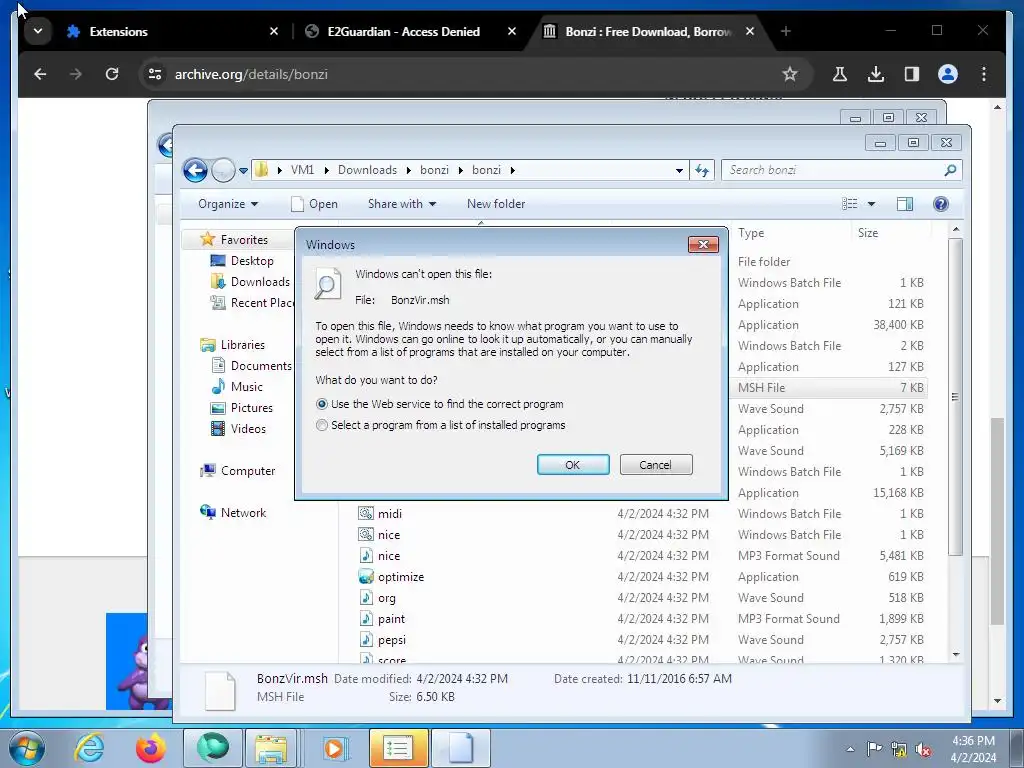Open Explorer recent locations arrow
The width and height of the screenshot is (1024, 768).
[x=244, y=170]
